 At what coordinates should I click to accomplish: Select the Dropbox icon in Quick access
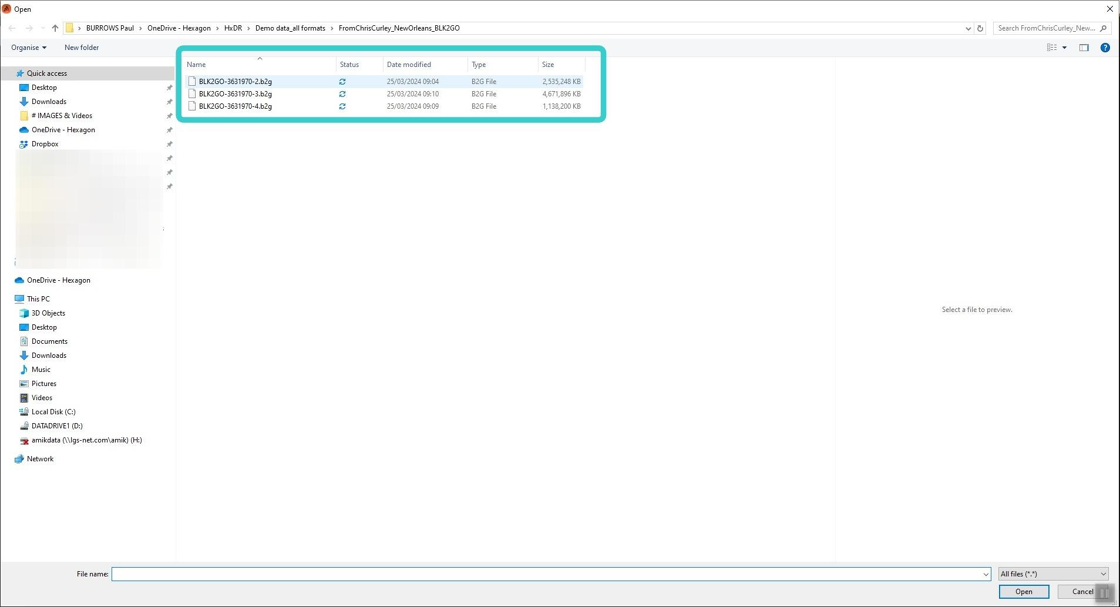click(24, 144)
